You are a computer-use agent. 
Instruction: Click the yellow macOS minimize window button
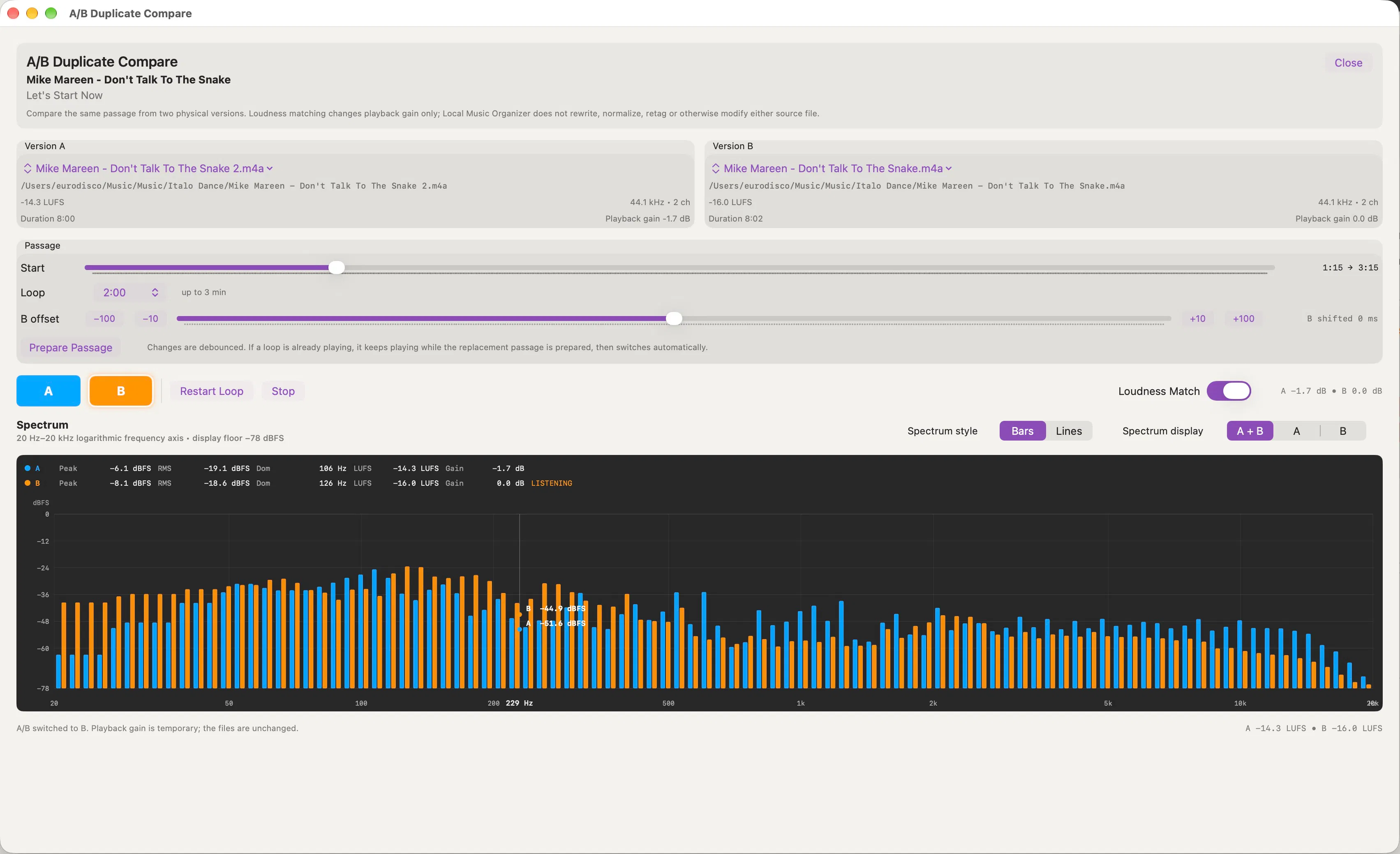click(x=32, y=13)
